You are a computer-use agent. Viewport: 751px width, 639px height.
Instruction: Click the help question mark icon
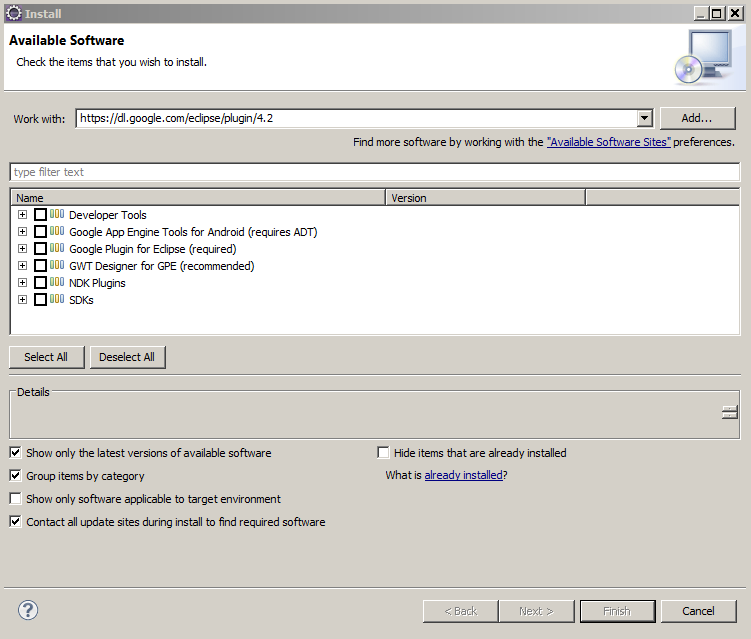pyautogui.click(x=28, y=610)
